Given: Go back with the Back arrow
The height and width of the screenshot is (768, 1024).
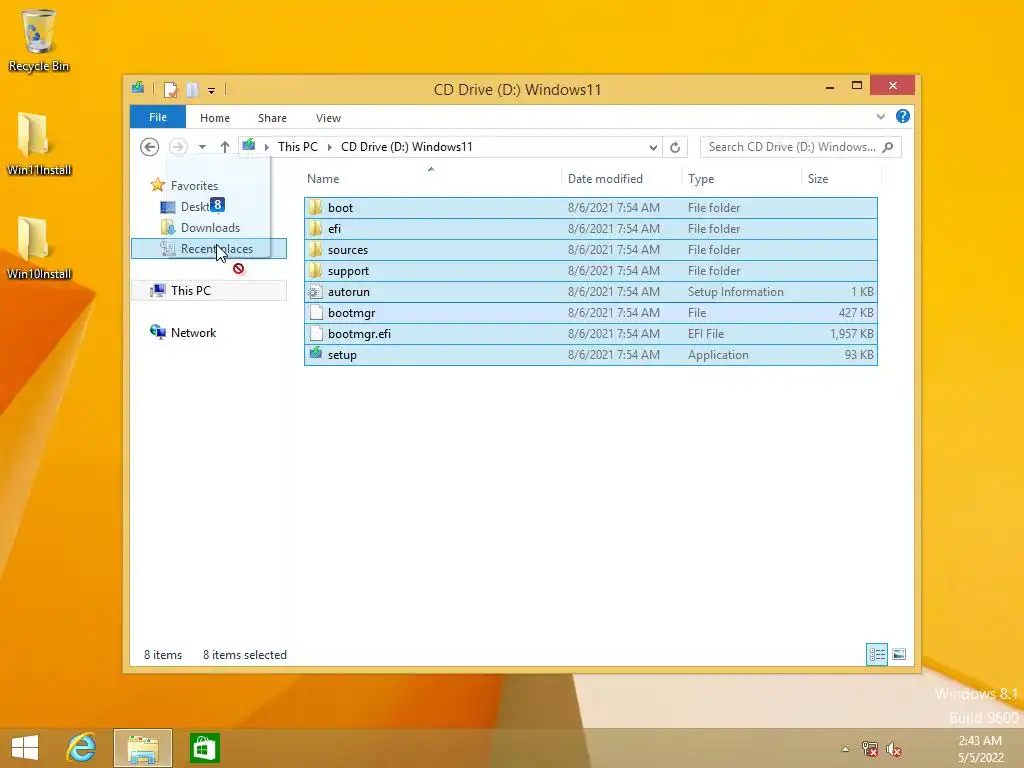Looking at the screenshot, I should [x=150, y=147].
